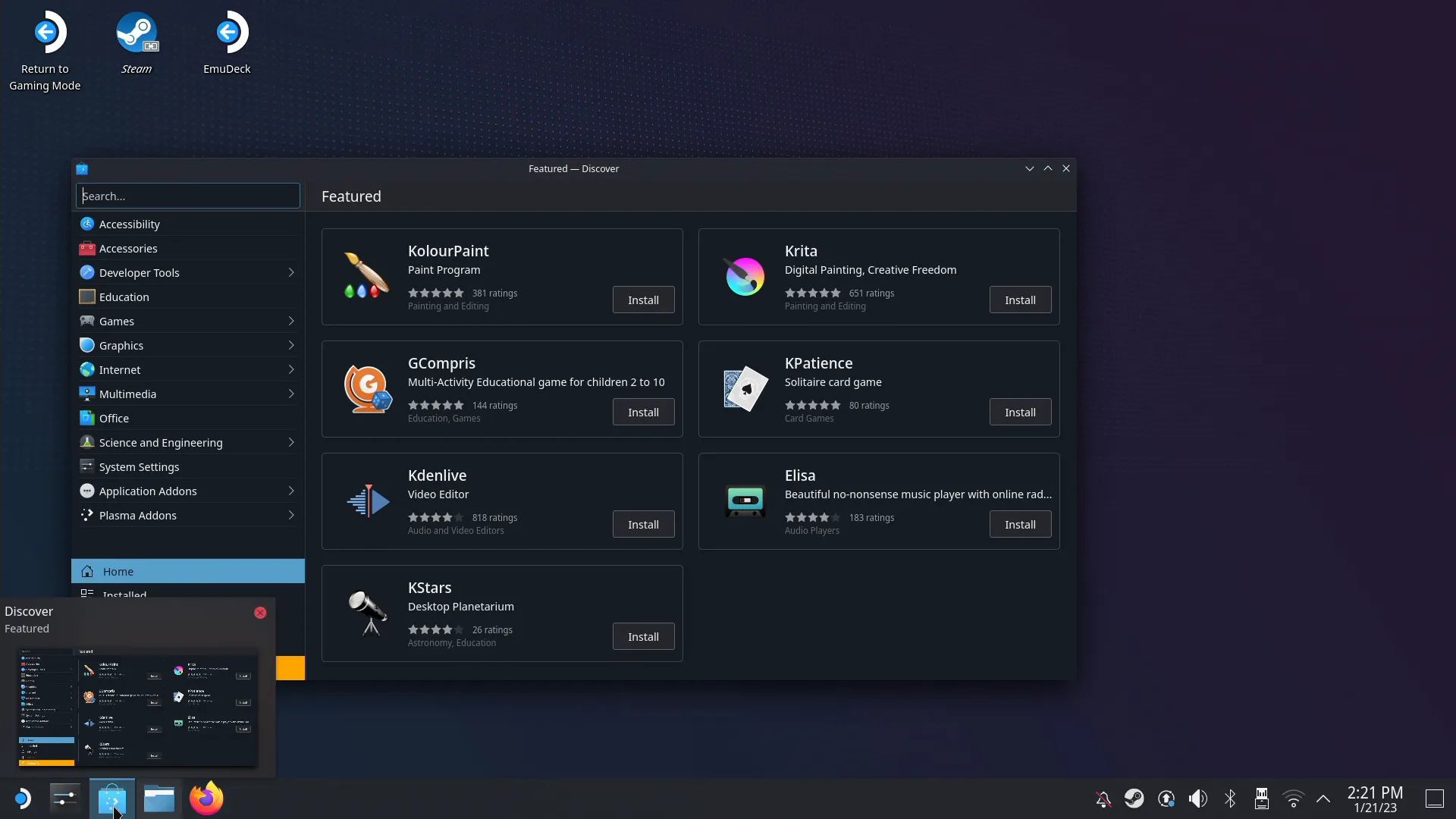Show hidden system tray icons arrow
This screenshot has height=819, width=1456.
point(1323,799)
